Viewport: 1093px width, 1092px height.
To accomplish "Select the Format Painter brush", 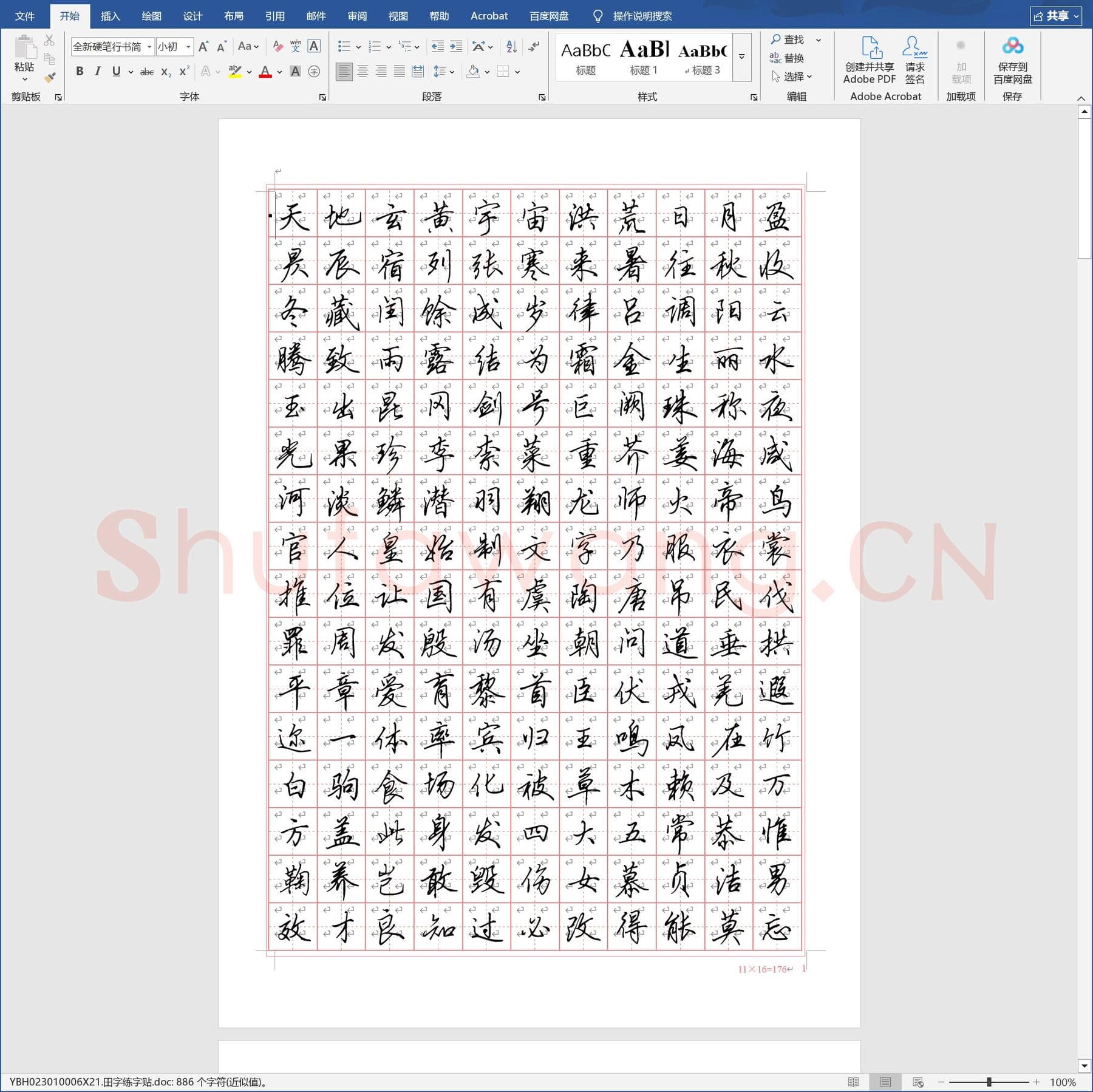I will click(50, 77).
